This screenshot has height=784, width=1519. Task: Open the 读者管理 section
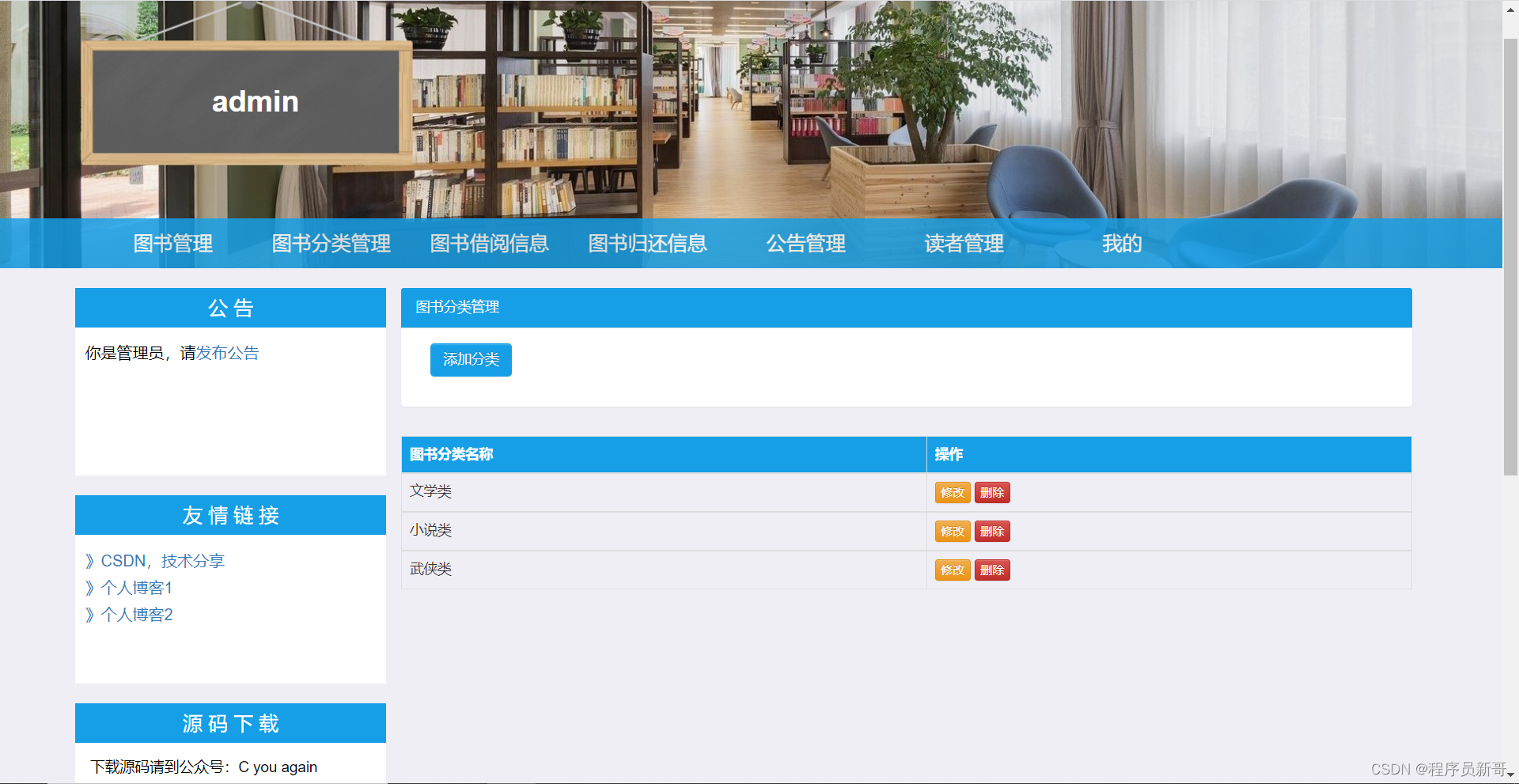pyautogui.click(x=963, y=244)
